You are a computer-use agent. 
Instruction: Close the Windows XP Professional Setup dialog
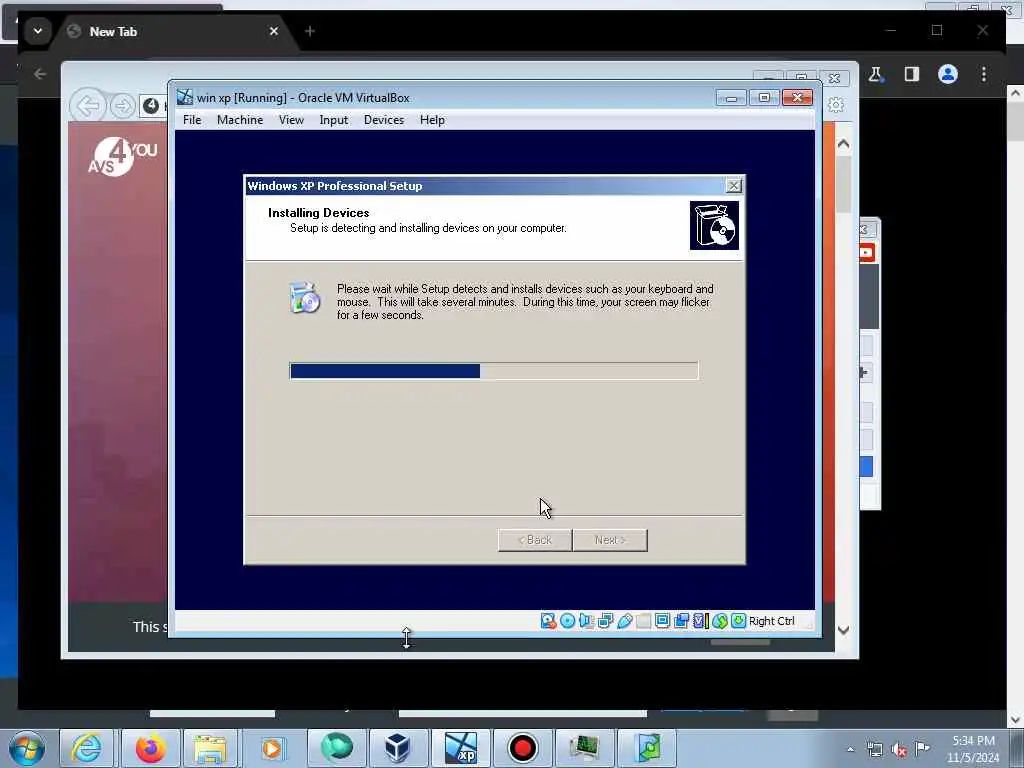coord(734,186)
